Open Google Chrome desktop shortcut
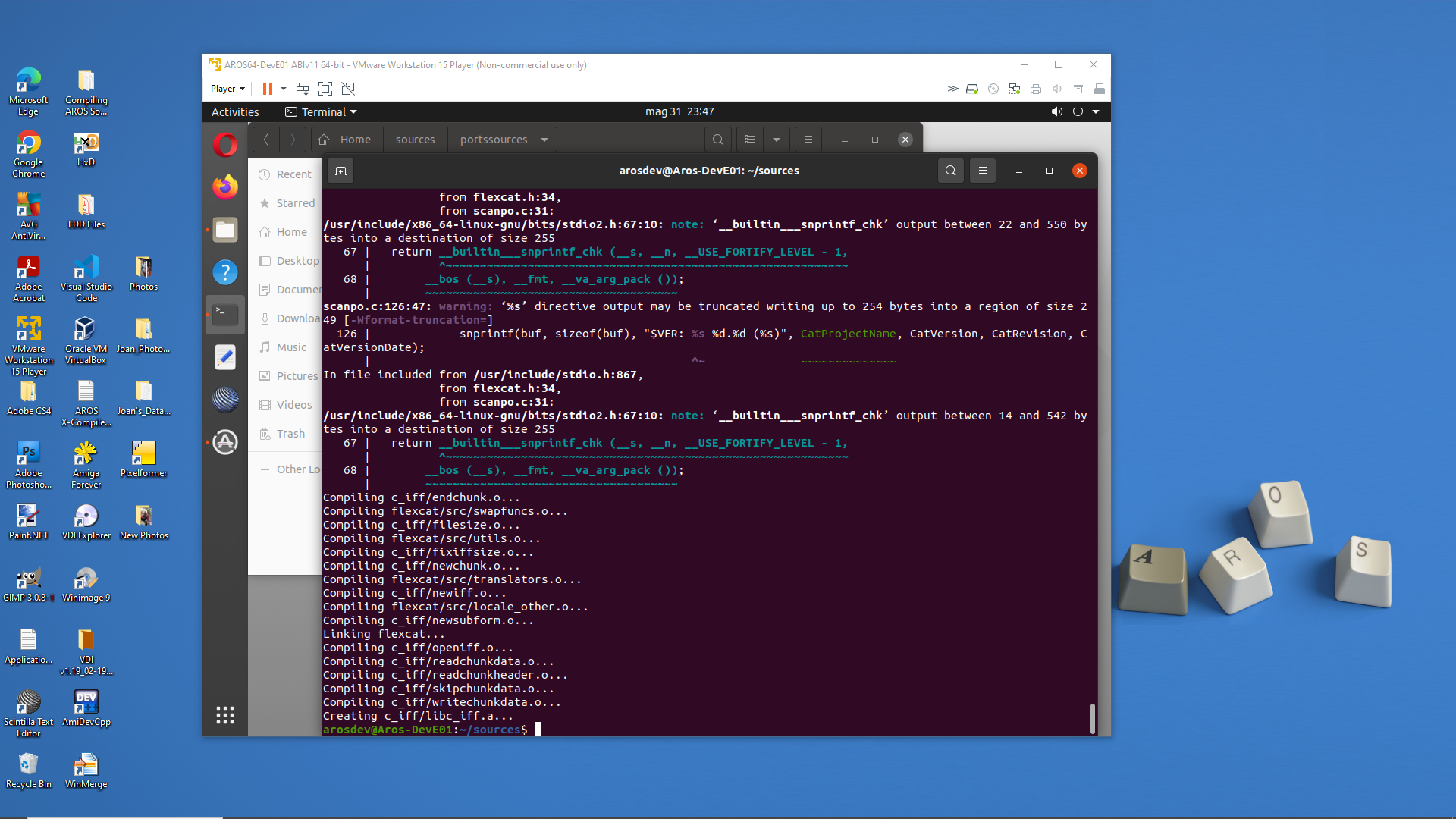The image size is (1456, 819). [29, 154]
